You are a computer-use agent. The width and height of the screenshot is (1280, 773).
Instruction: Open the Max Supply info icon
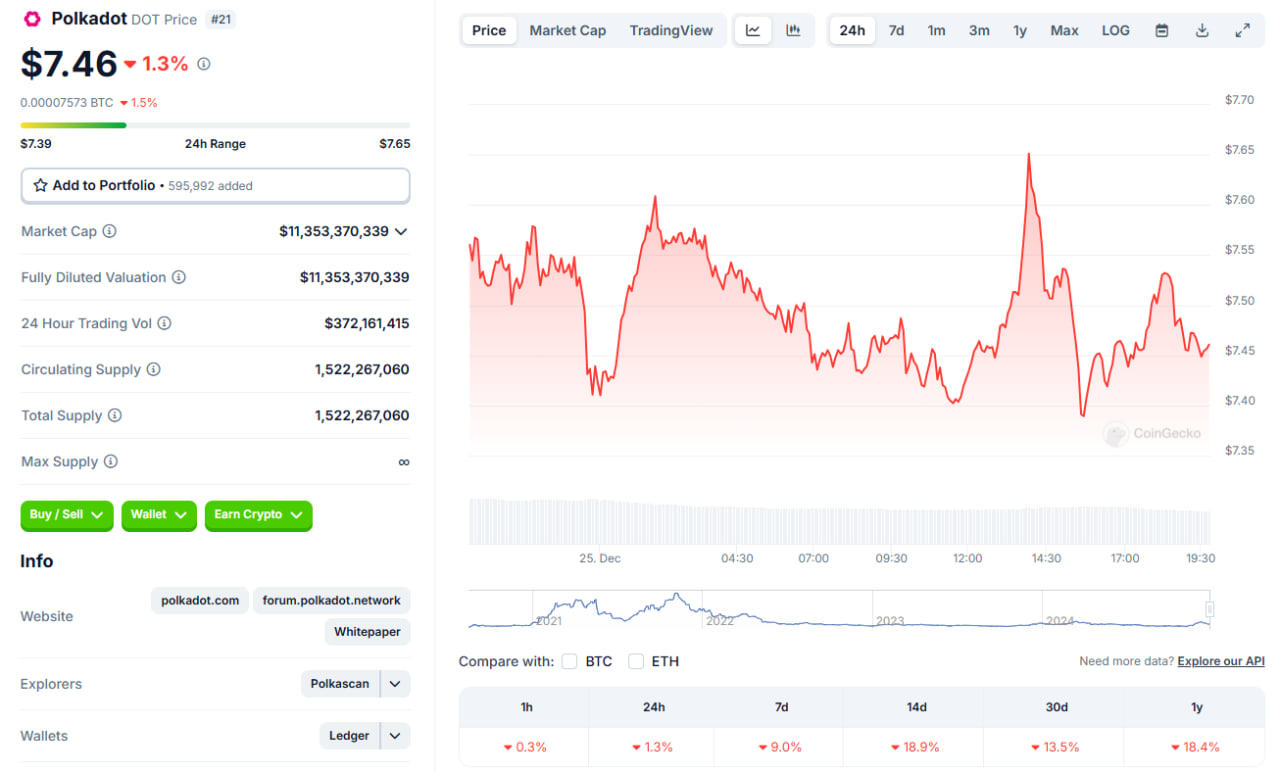point(111,461)
